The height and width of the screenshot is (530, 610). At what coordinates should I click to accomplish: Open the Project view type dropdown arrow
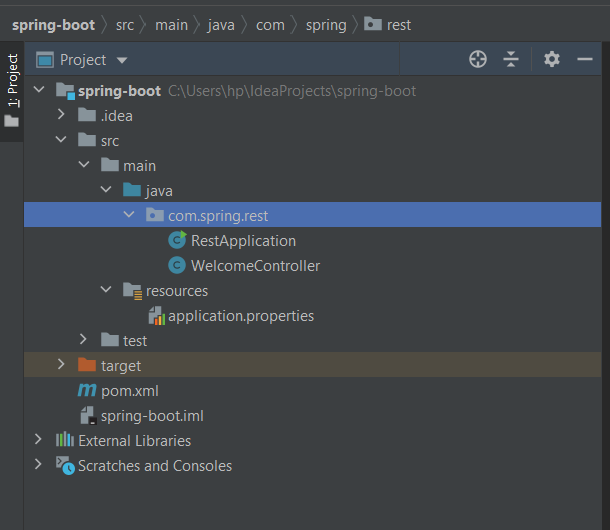click(122, 60)
